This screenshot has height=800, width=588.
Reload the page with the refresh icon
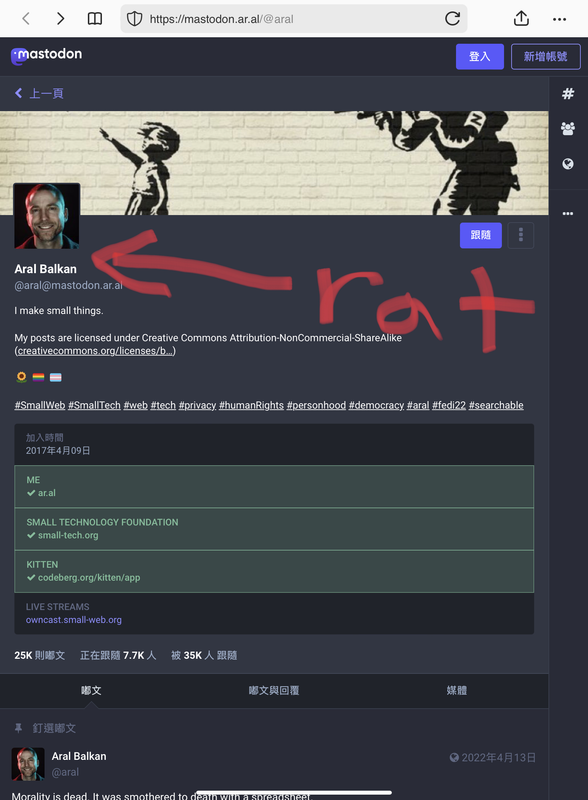click(452, 19)
